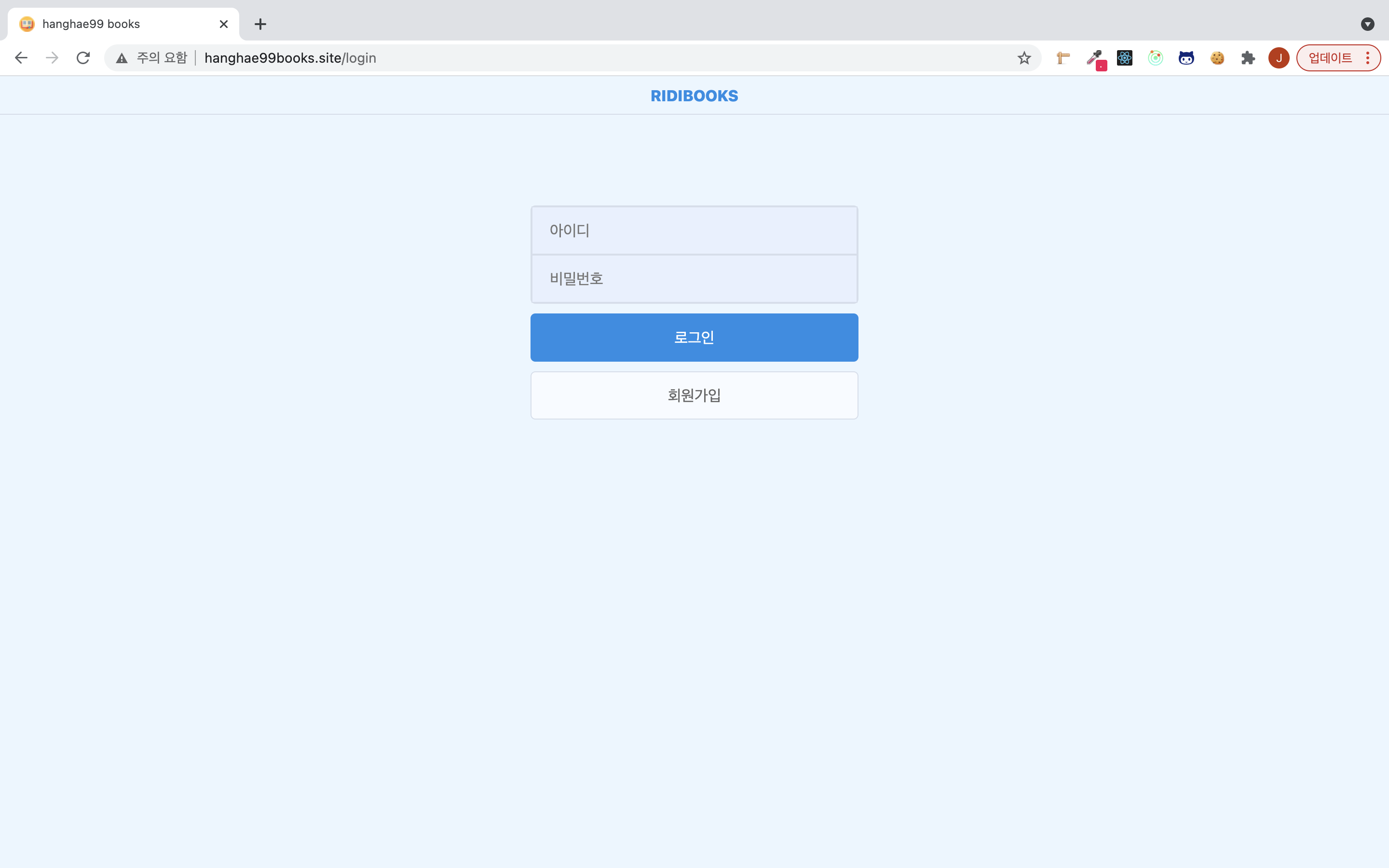The image size is (1389, 868).
Task: Open the ColorZilla eyedropper extension
Action: click(1094, 58)
